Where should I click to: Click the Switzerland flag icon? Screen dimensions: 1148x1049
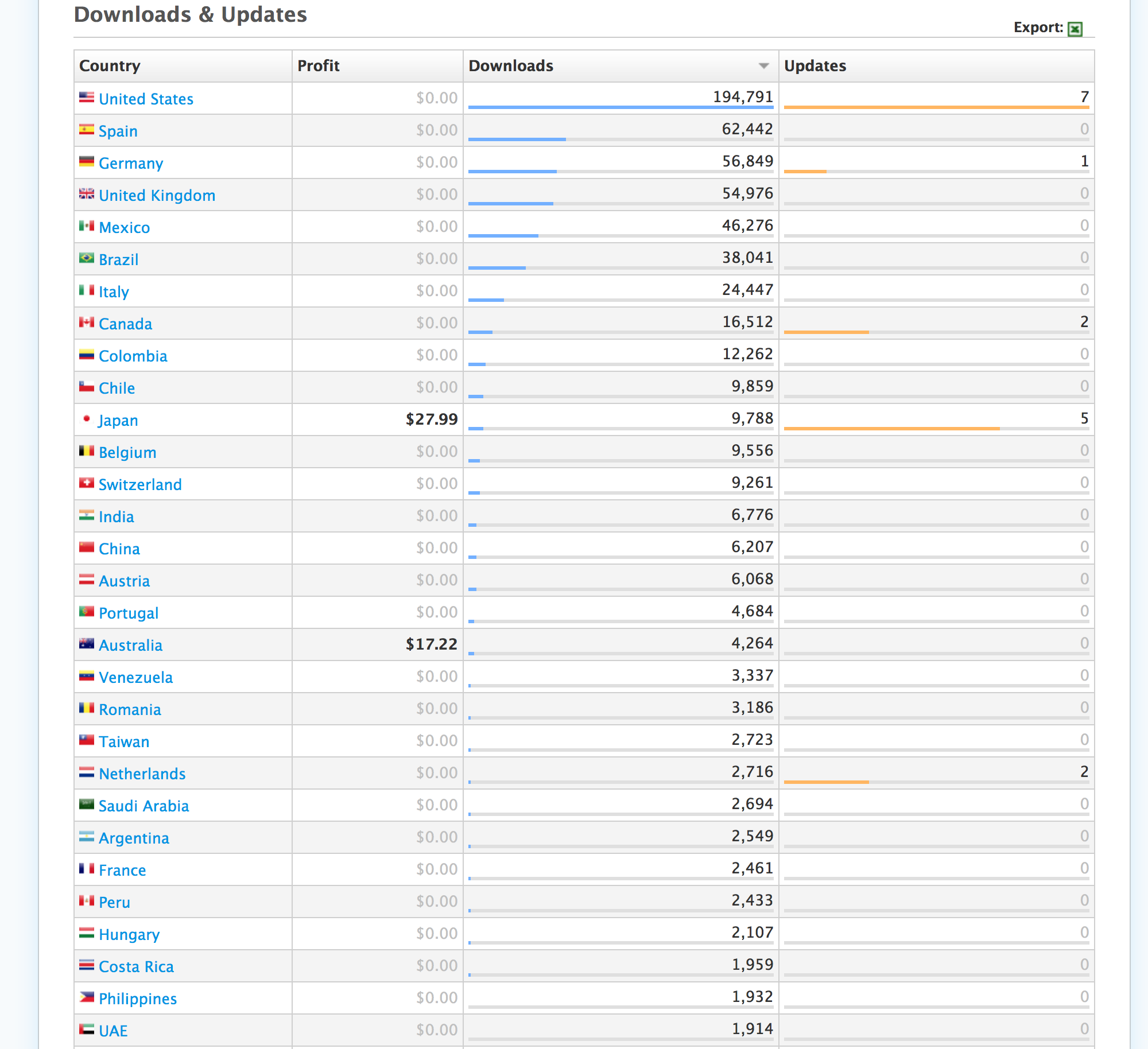pos(87,483)
